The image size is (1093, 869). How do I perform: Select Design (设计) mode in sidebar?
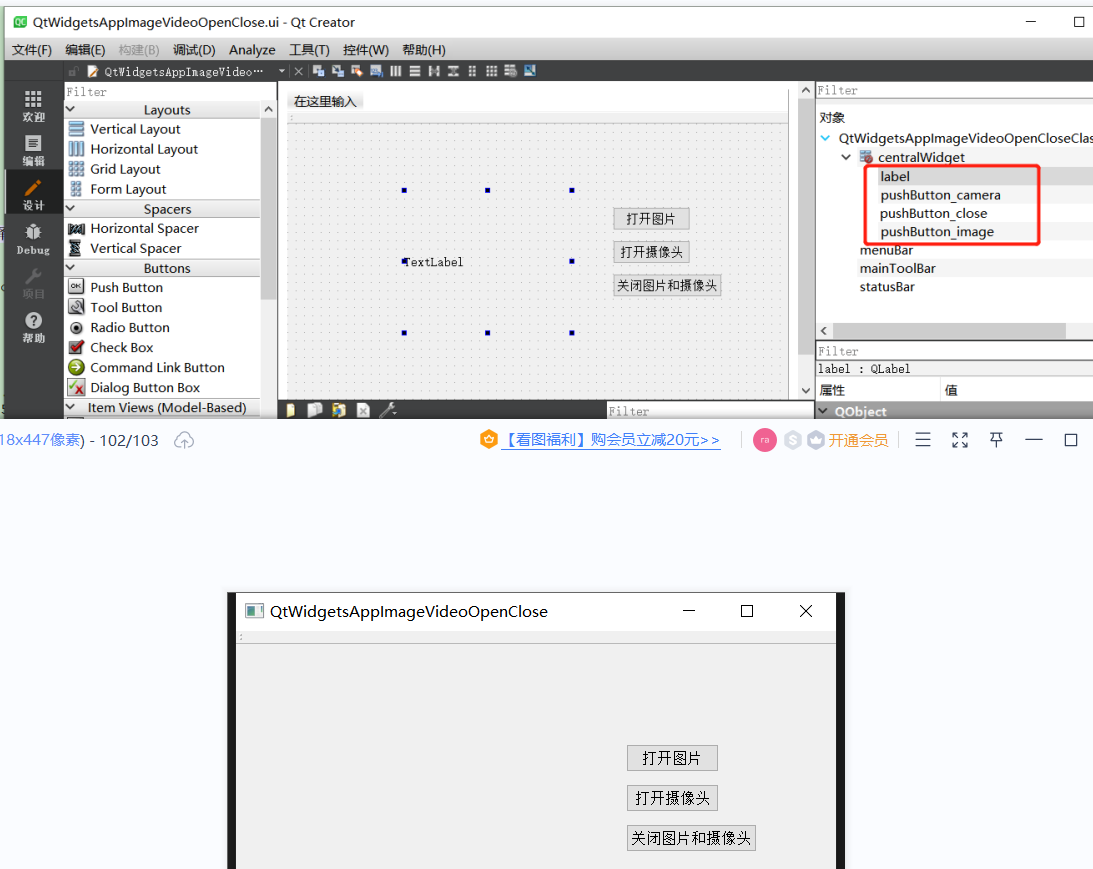(x=33, y=195)
